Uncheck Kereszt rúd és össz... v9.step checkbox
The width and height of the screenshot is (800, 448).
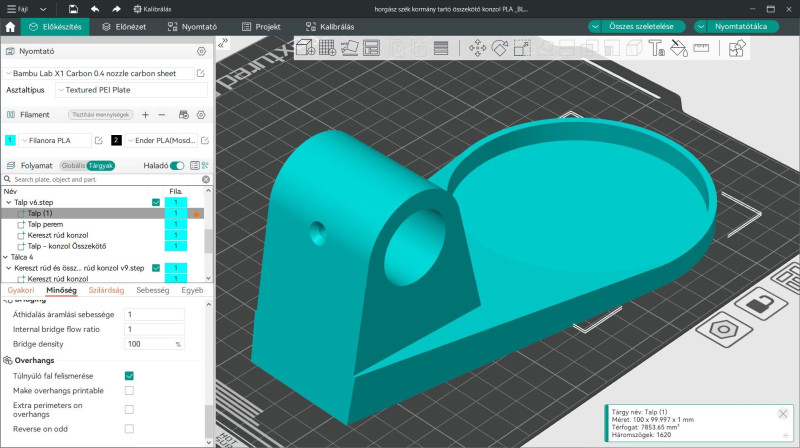tap(156, 268)
